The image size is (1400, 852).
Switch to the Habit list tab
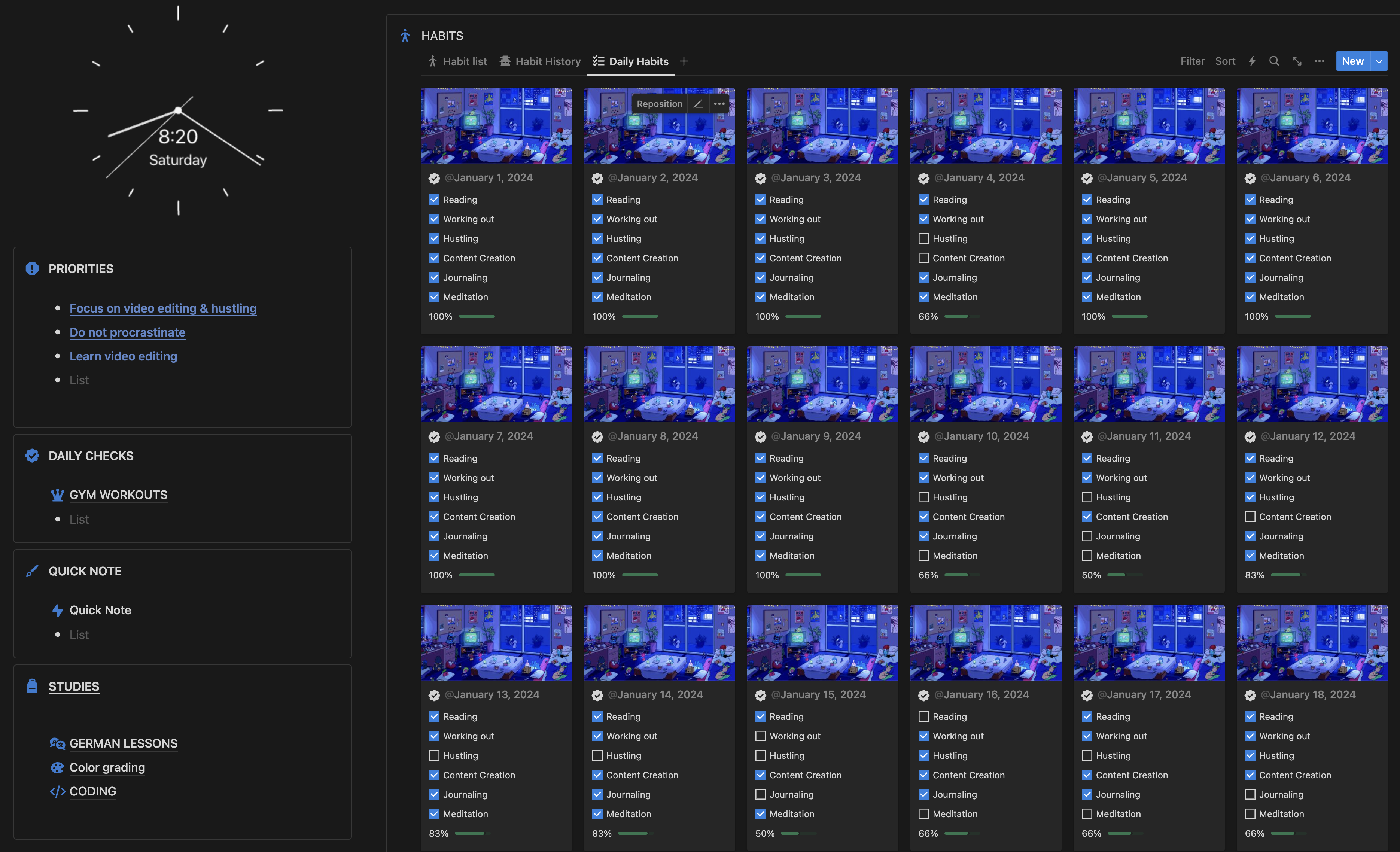coord(457,61)
